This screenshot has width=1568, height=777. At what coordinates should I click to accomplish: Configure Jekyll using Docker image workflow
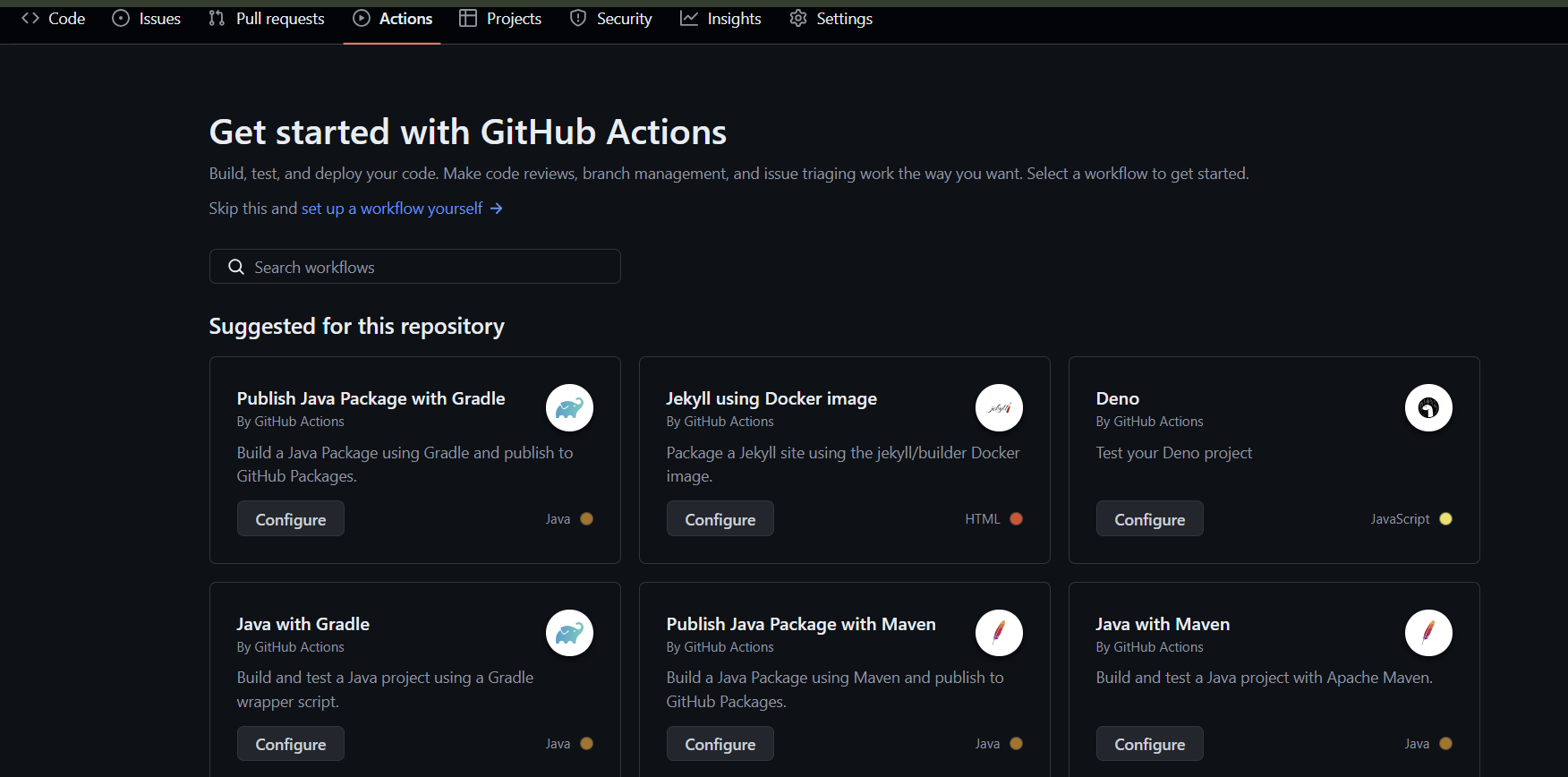(x=720, y=519)
